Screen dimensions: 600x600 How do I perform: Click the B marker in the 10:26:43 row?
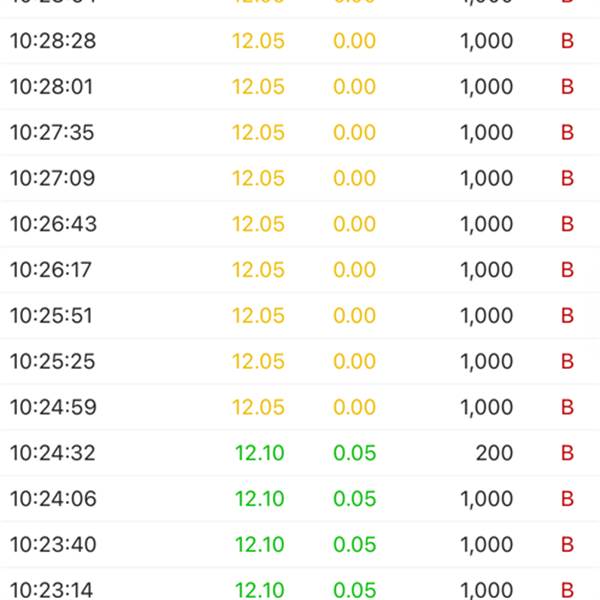567,224
